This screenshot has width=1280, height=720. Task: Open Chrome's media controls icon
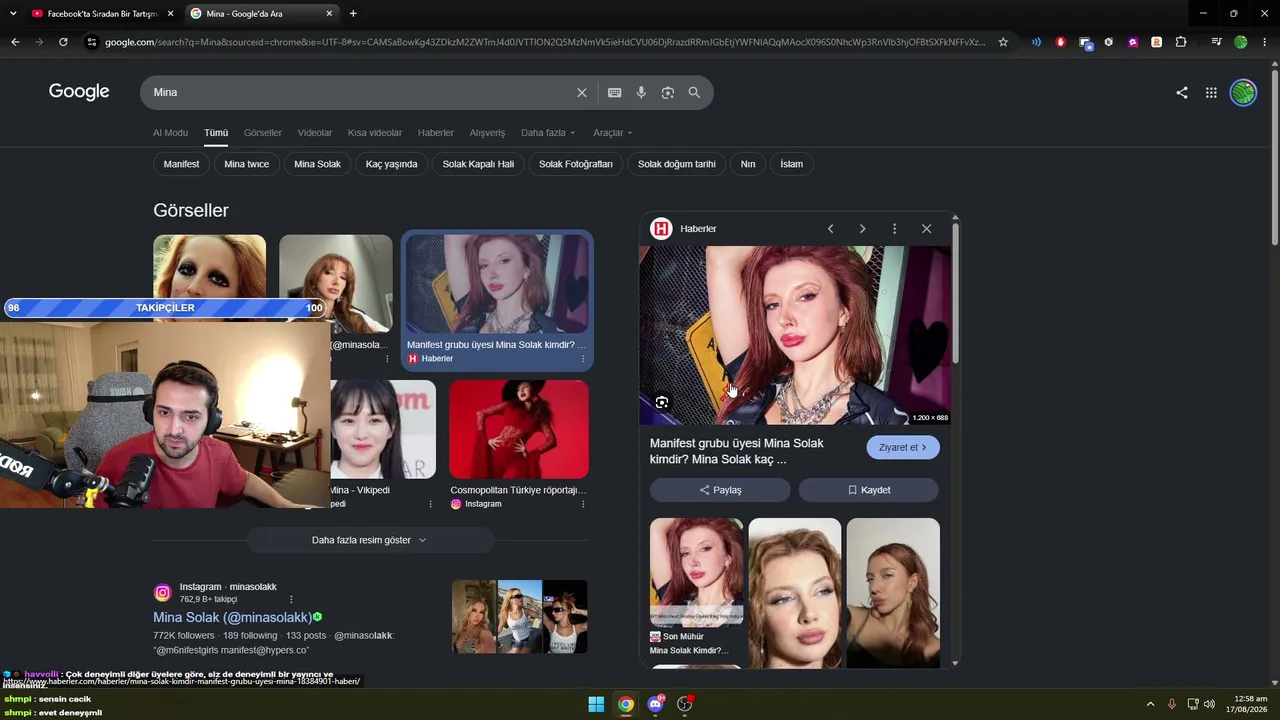[1216, 42]
